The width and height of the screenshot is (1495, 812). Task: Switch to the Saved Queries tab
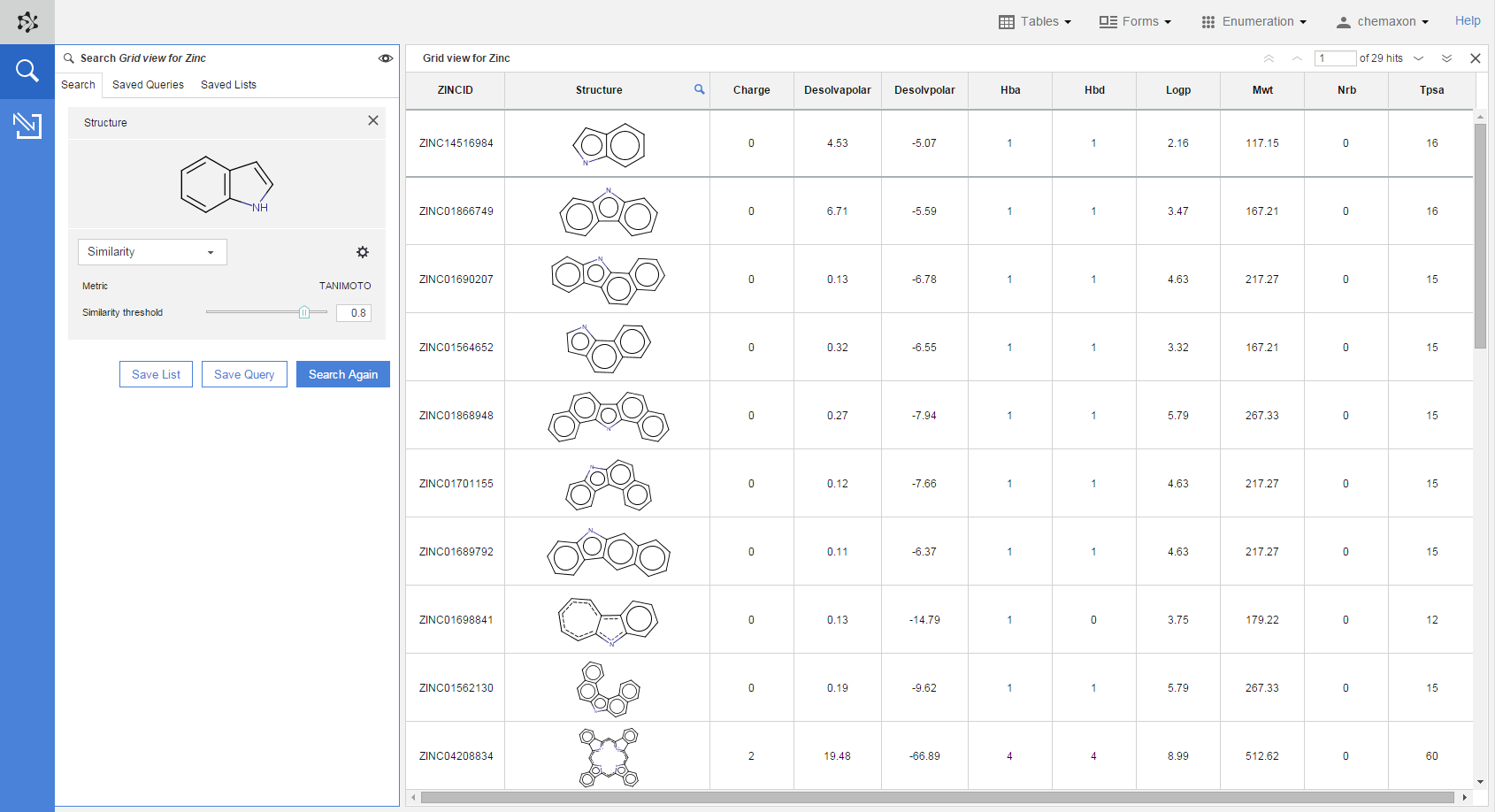tap(148, 85)
